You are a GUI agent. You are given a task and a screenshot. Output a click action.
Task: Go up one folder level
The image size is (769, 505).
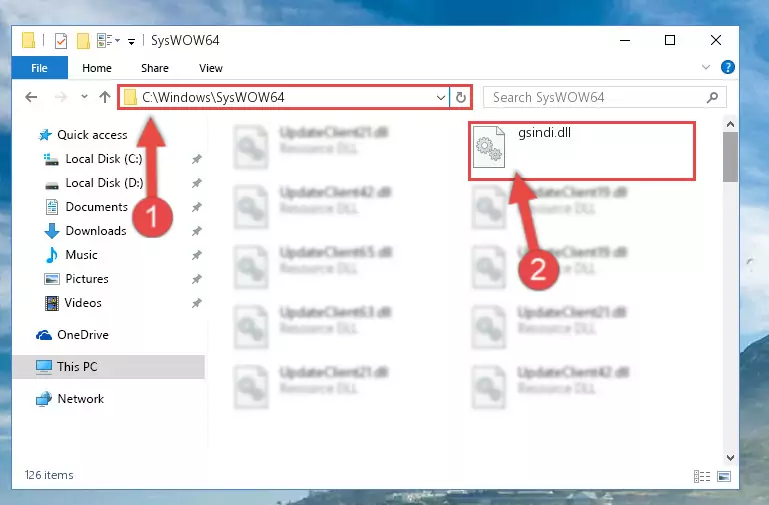click(x=104, y=97)
